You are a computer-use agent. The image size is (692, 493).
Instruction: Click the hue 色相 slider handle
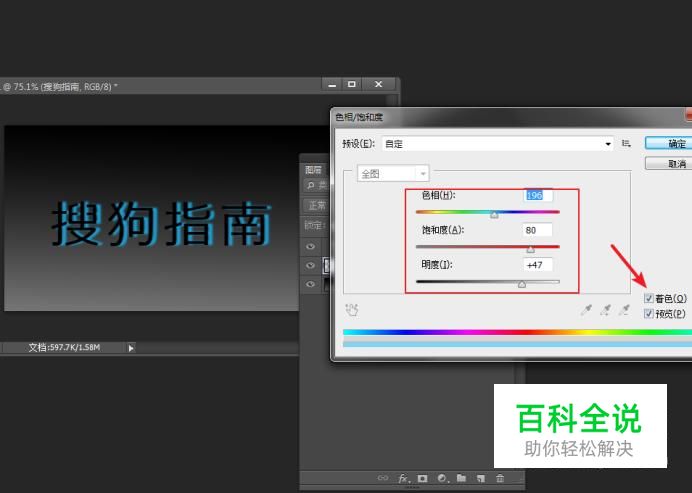494,215
